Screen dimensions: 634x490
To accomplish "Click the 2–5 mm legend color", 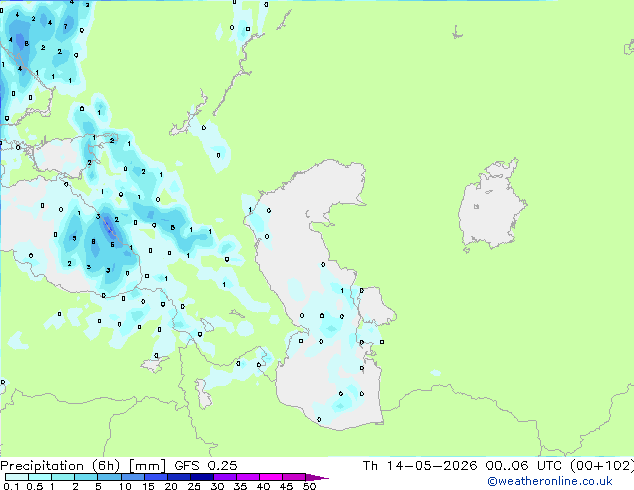I will [86, 477].
